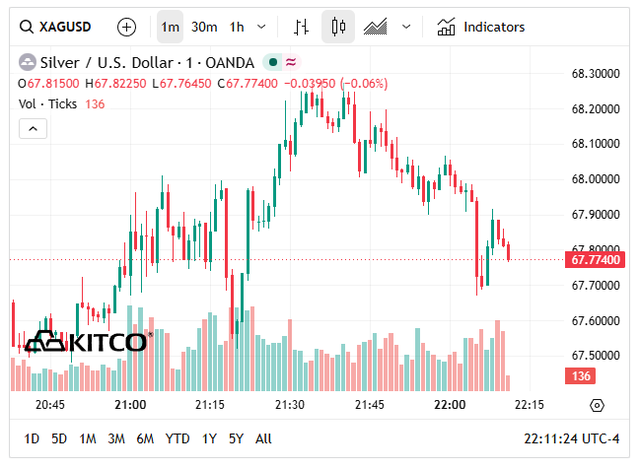Viewport: 640px width, 469px height.
Task: Click the silver symbol logo icon
Action: click(x=27, y=62)
